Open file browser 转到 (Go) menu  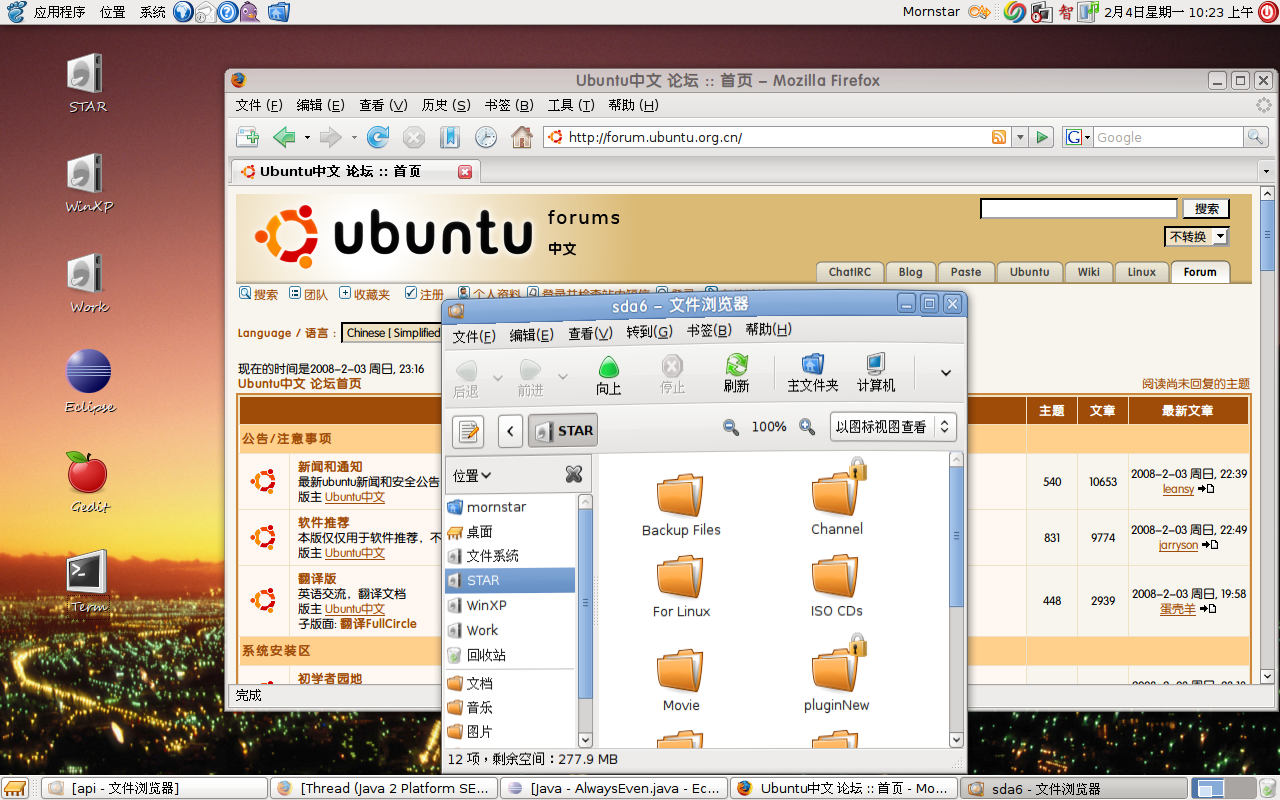649,334
